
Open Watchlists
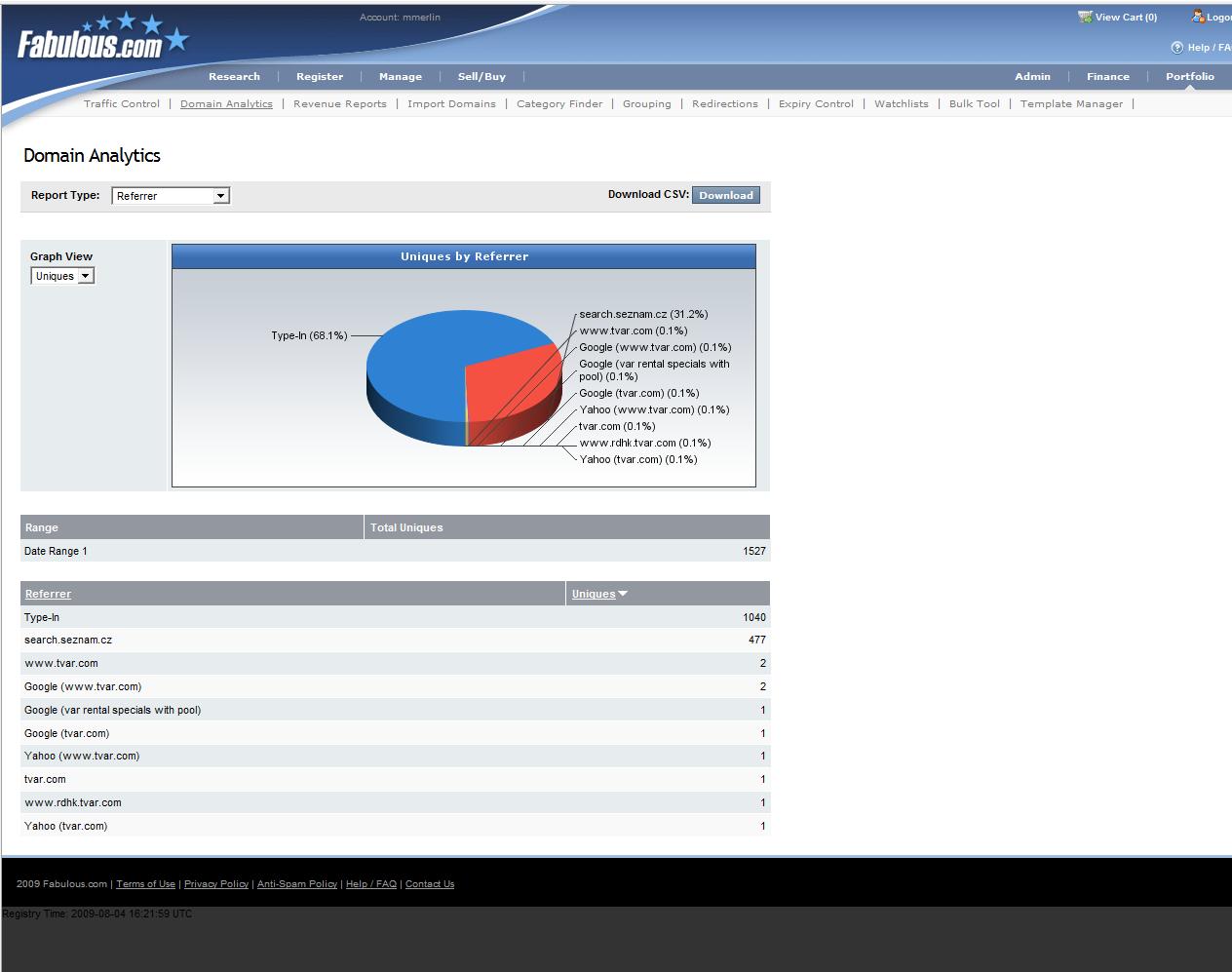point(902,103)
